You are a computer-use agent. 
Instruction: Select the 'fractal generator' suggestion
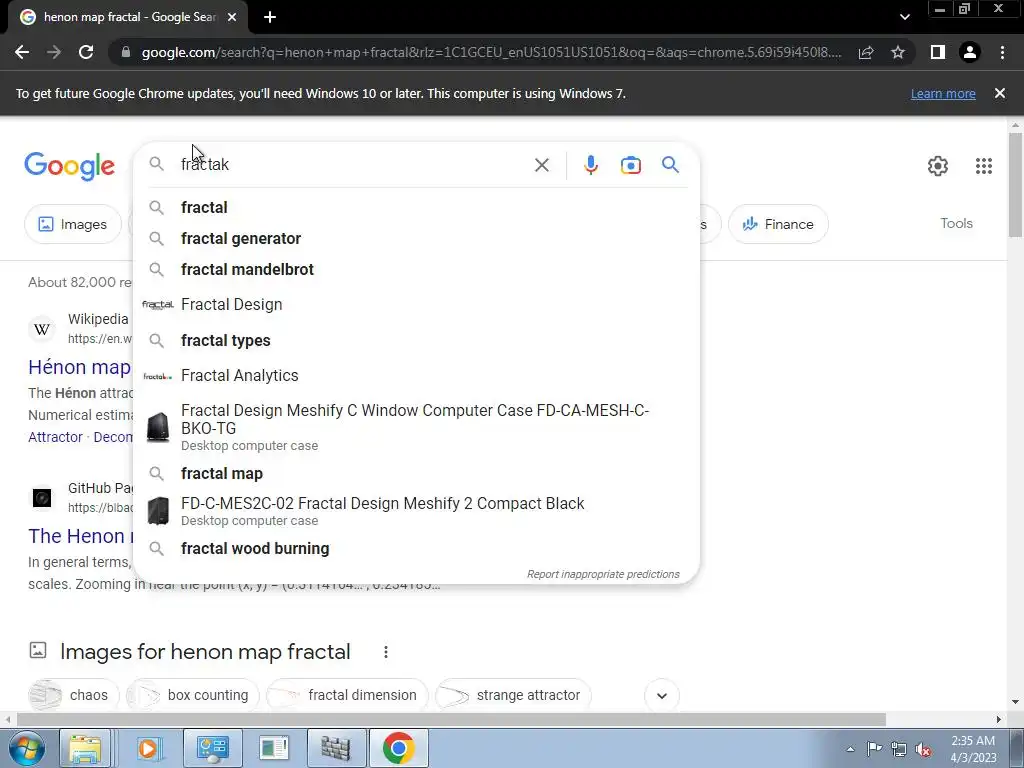pyautogui.click(x=416, y=238)
